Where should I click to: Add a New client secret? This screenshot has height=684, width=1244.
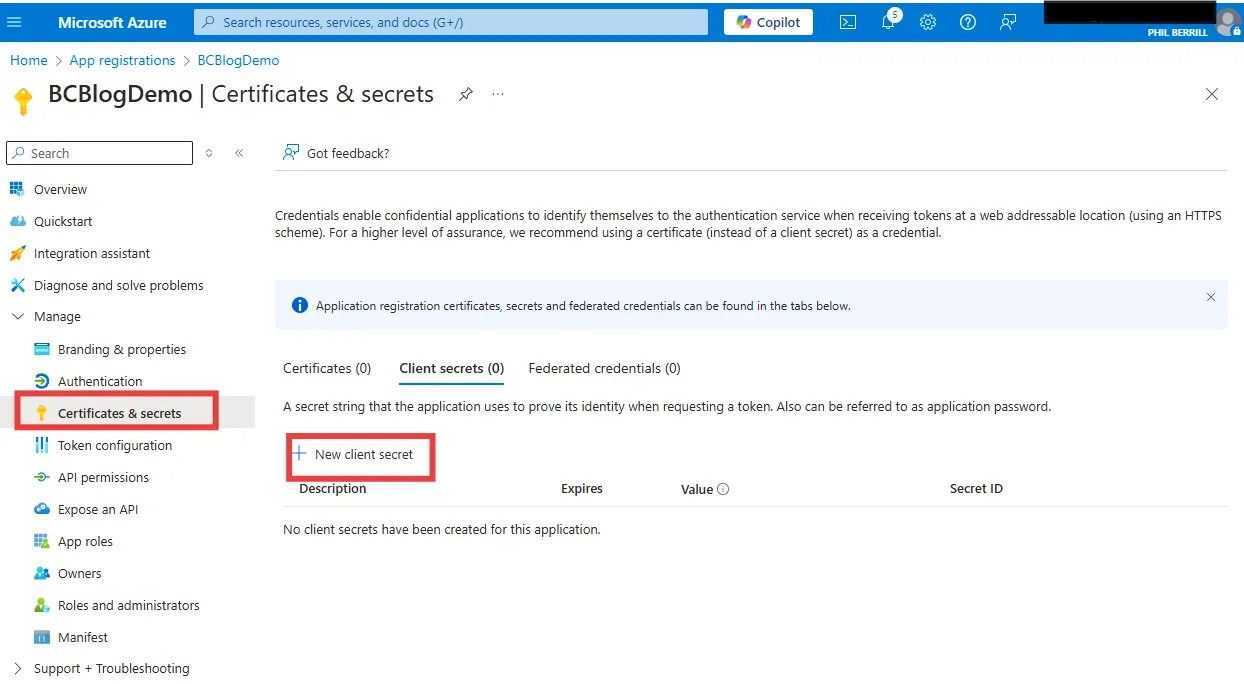(353, 454)
